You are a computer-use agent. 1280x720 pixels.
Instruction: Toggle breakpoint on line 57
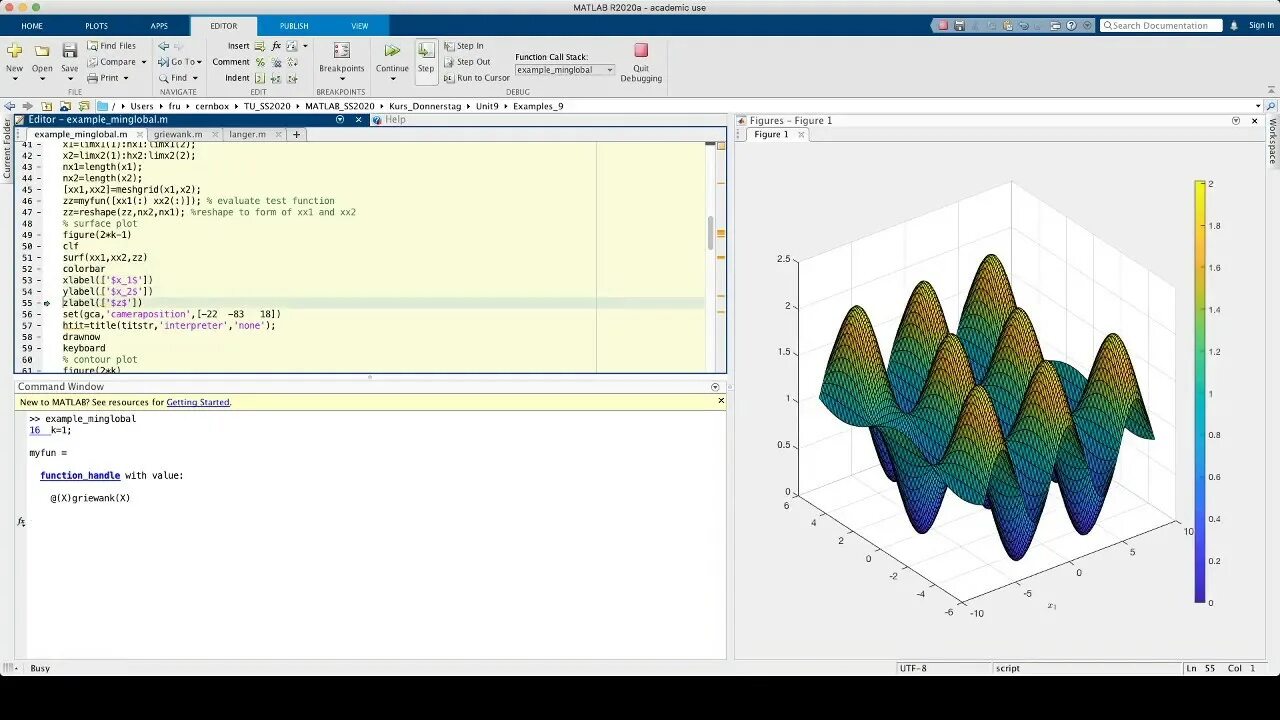pyautogui.click(x=40, y=325)
